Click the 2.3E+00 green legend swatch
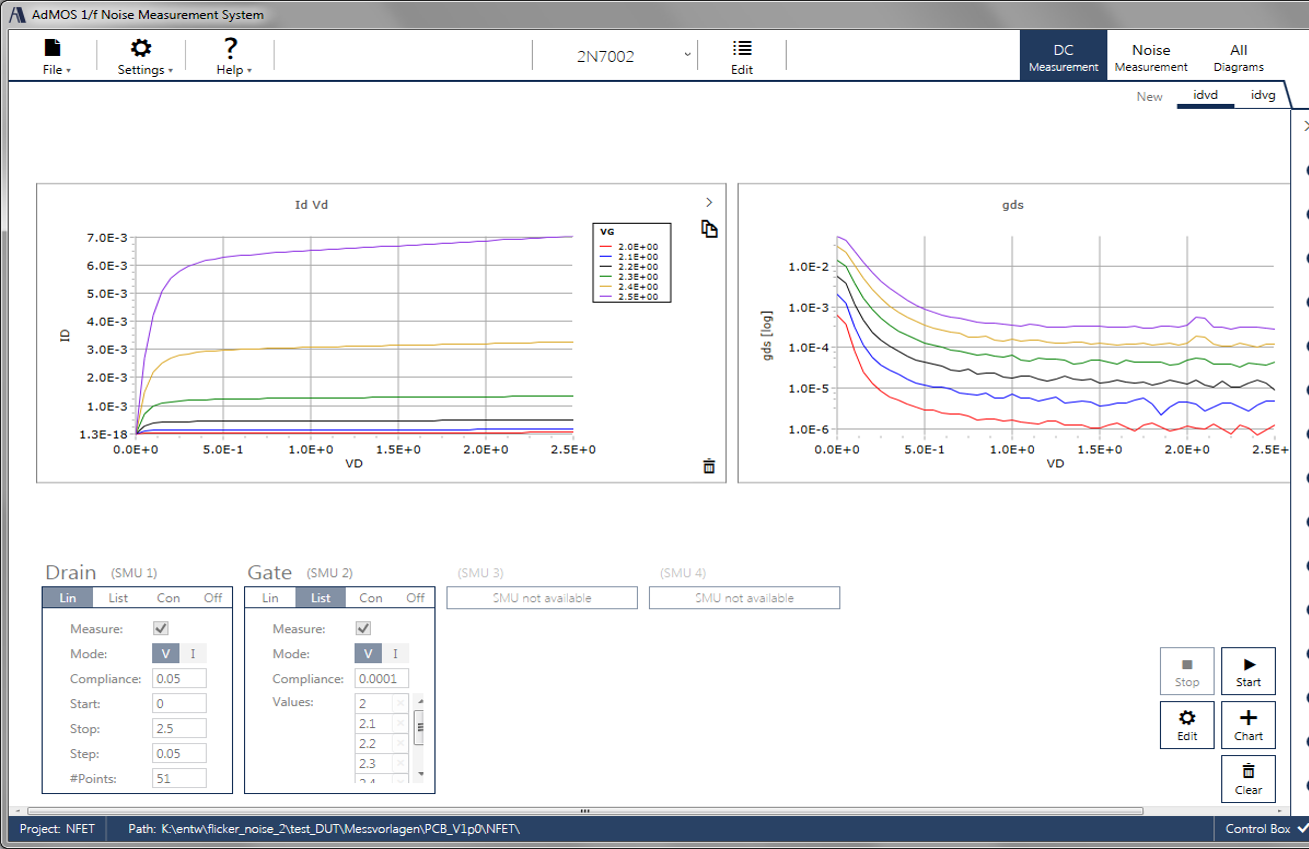The height and width of the screenshot is (849, 1309). [605, 277]
